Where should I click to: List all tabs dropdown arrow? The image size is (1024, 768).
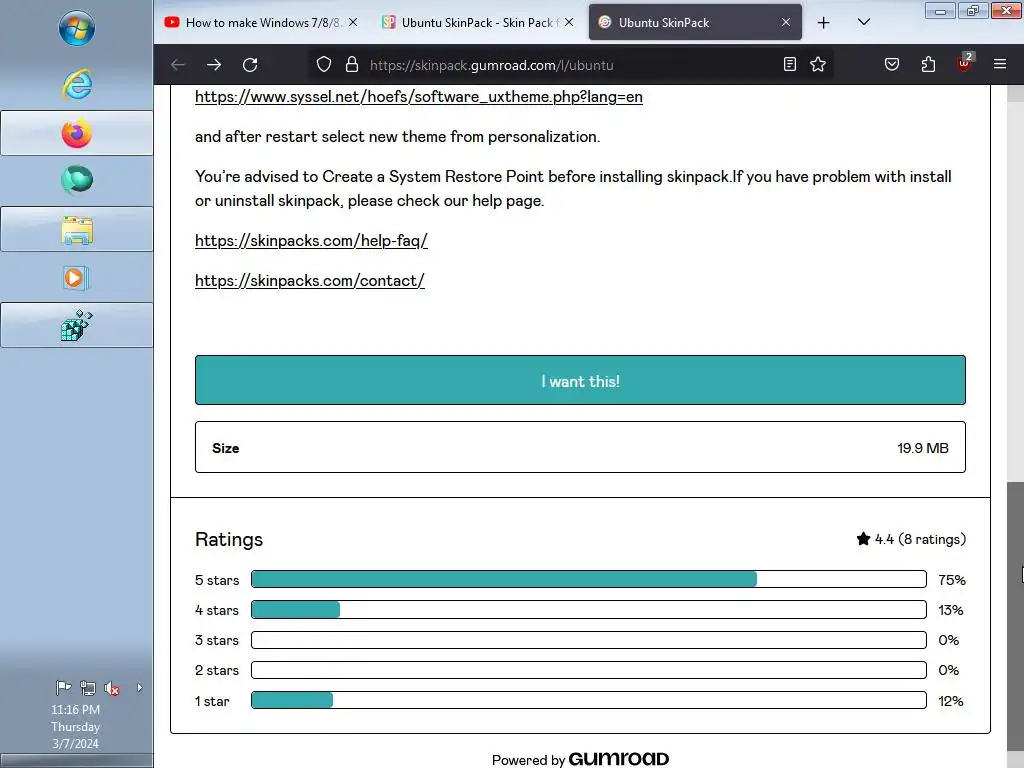tap(863, 22)
